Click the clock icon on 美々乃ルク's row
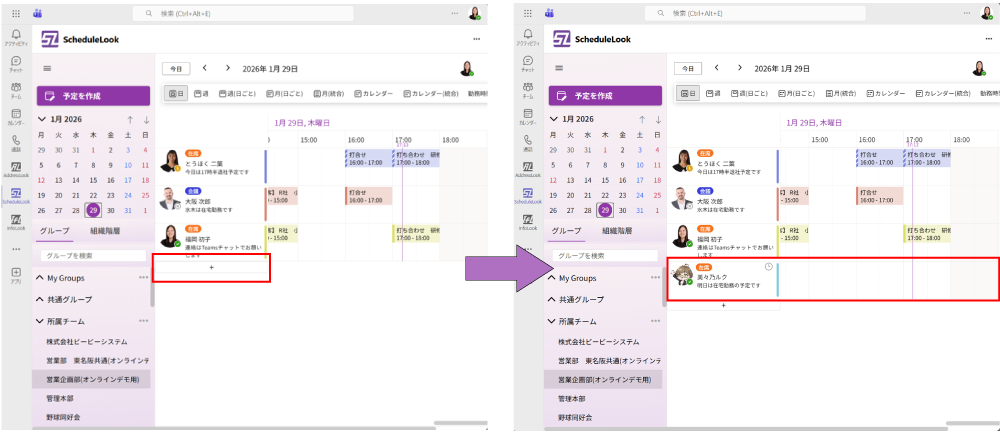 pos(768,267)
